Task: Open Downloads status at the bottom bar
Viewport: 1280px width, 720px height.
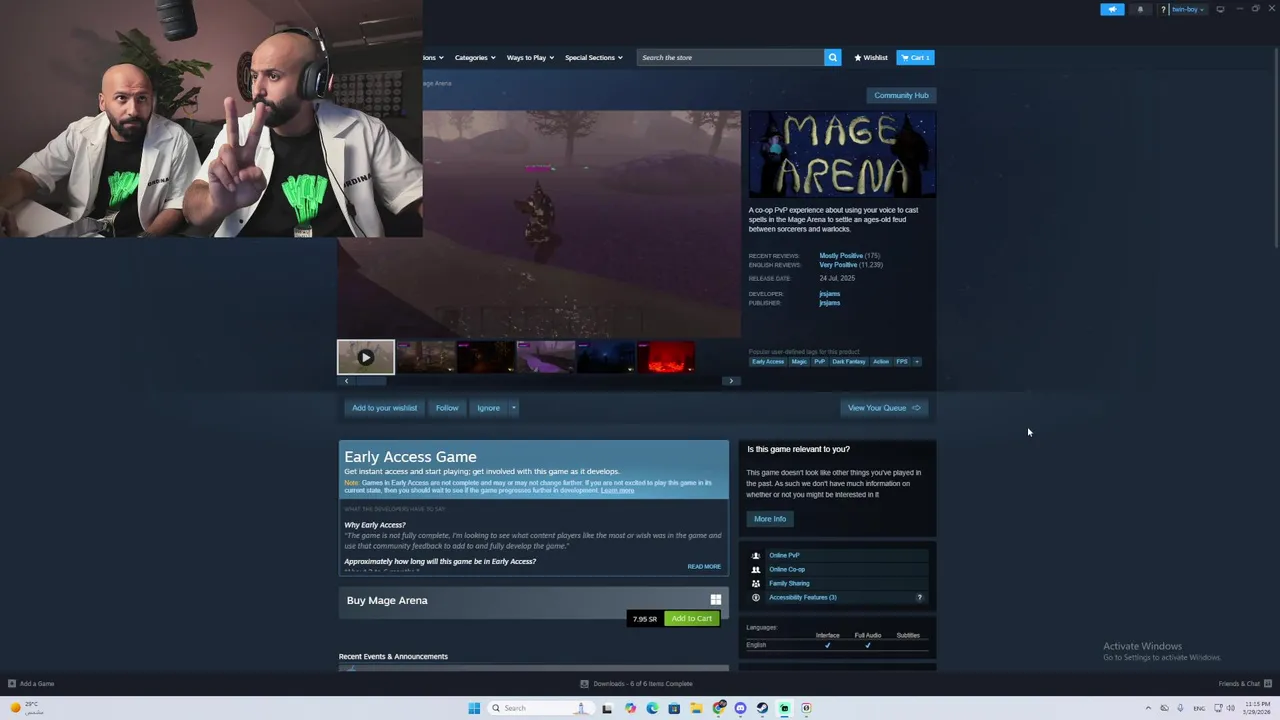Action: click(x=637, y=684)
